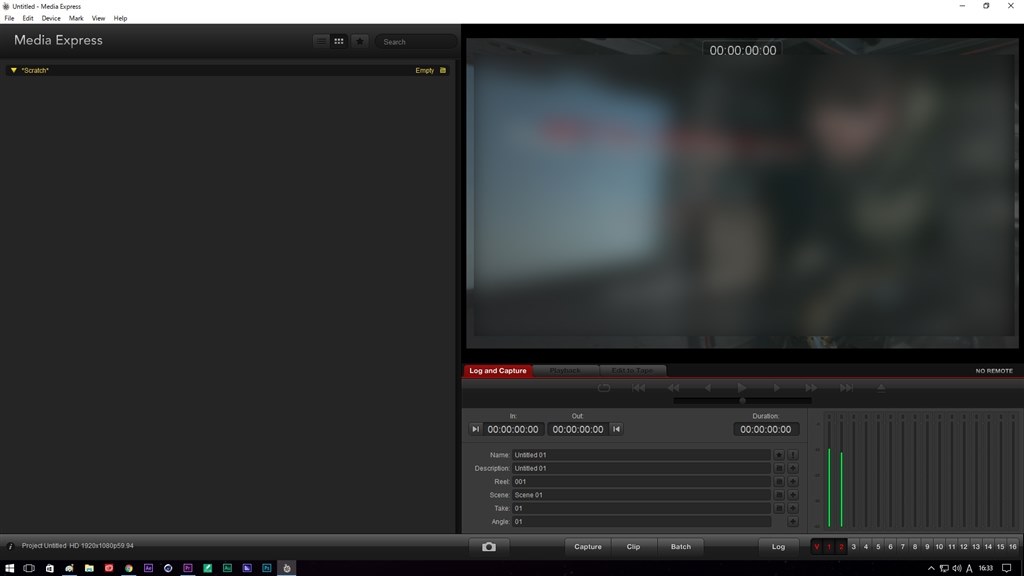Viewport: 1024px width, 576px height.
Task: Click the Log button
Action: coord(778,547)
